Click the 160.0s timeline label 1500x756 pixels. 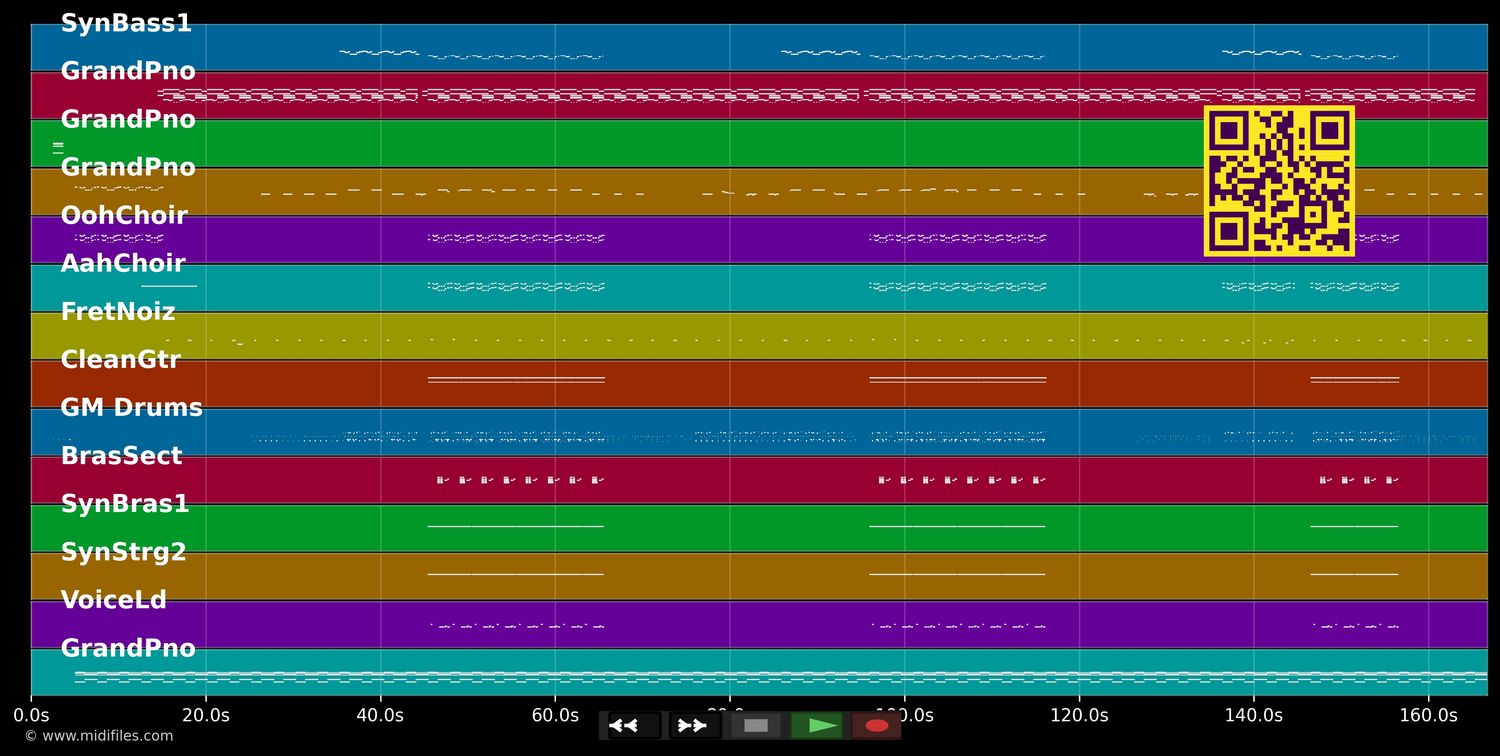click(x=1428, y=715)
